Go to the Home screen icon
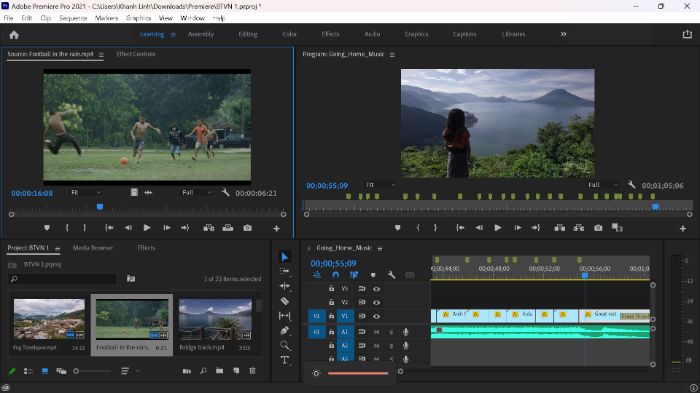Image resolution: width=700 pixels, height=393 pixels. click(14, 35)
